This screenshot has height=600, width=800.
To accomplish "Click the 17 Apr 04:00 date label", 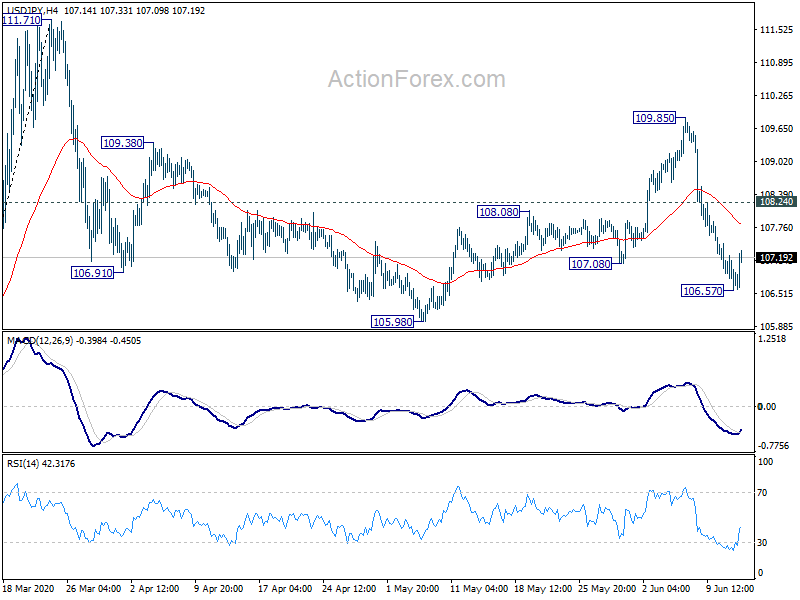I will click(285, 588).
